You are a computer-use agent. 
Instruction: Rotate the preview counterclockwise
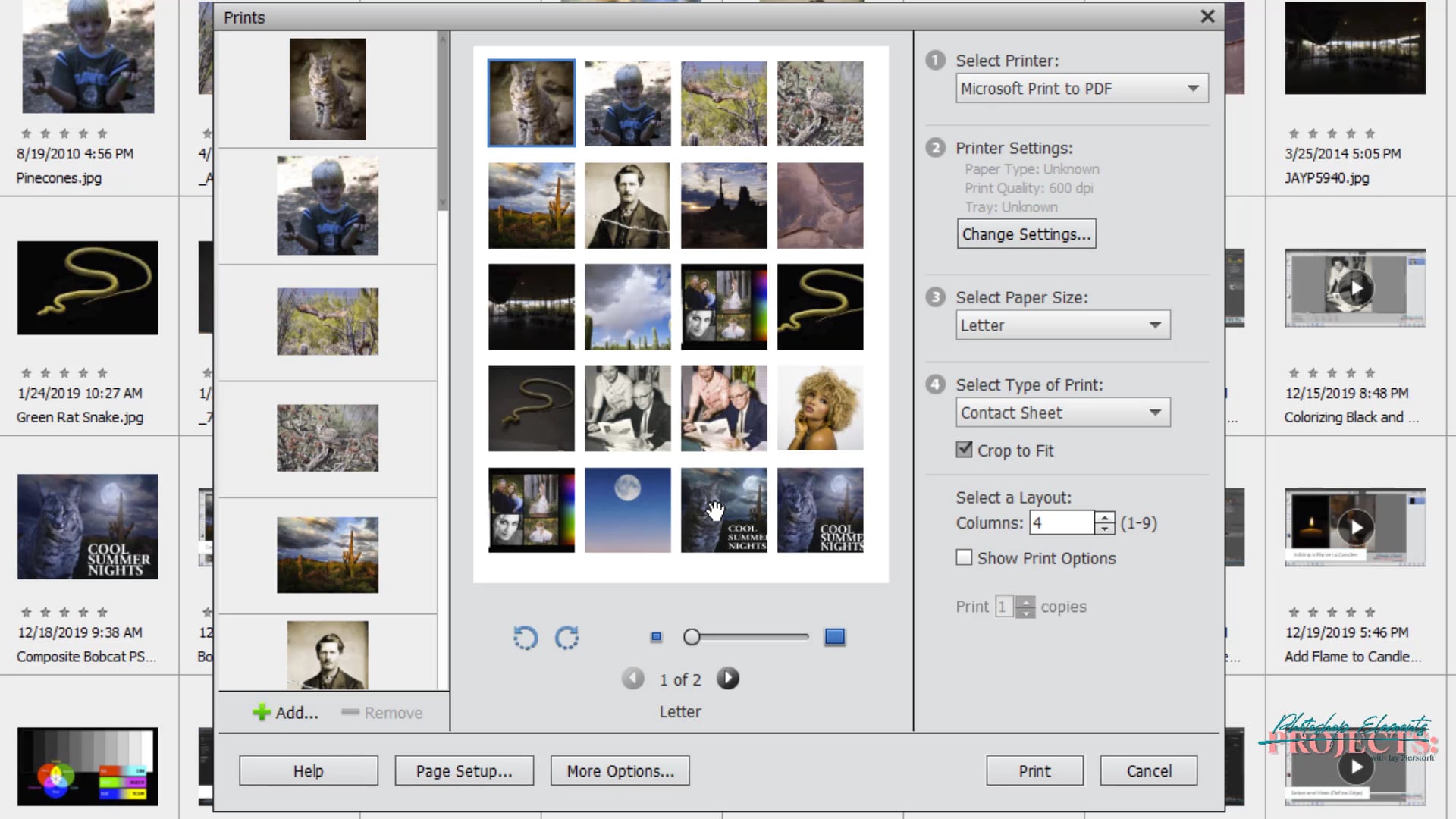click(524, 637)
